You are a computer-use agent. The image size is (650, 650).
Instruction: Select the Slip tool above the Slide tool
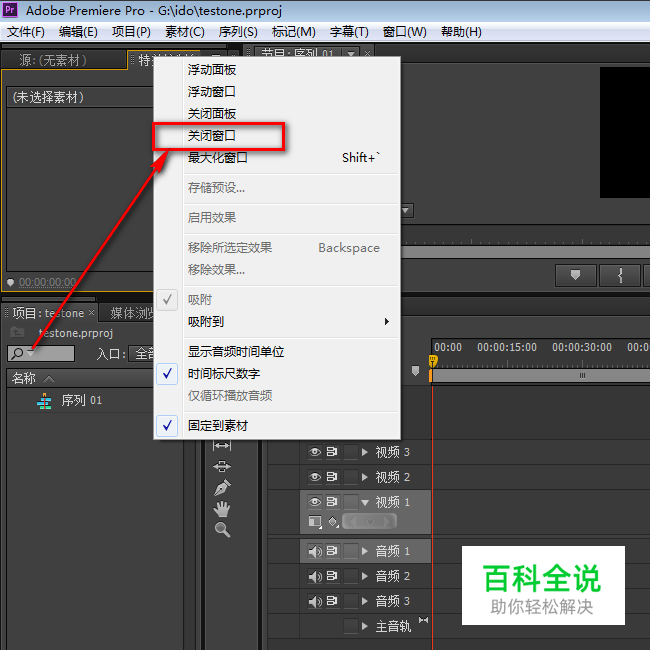click(x=222, y=446)
